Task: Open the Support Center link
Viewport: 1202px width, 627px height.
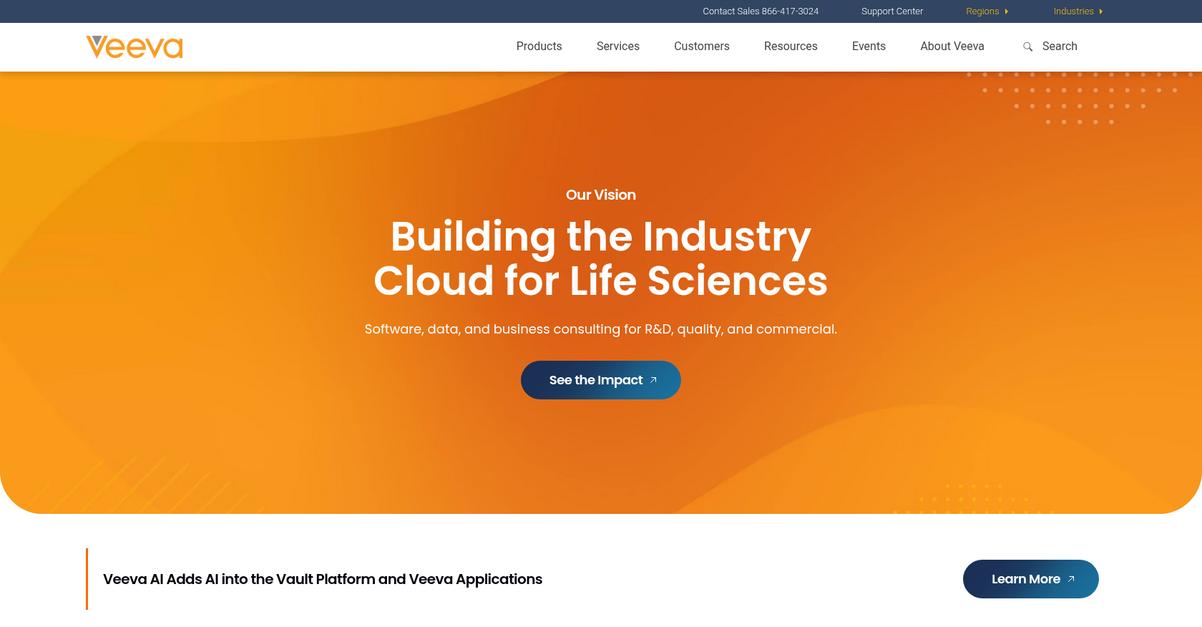Action: [x=892, y=11]
